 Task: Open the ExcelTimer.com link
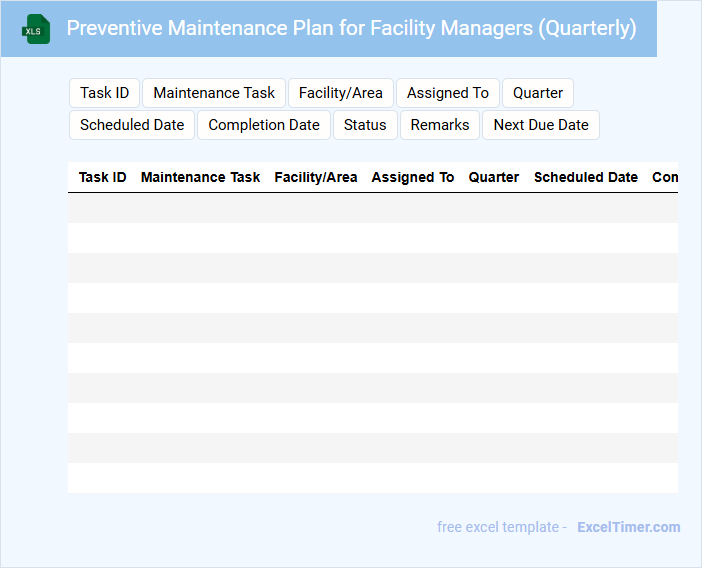[x=628, y=527]
